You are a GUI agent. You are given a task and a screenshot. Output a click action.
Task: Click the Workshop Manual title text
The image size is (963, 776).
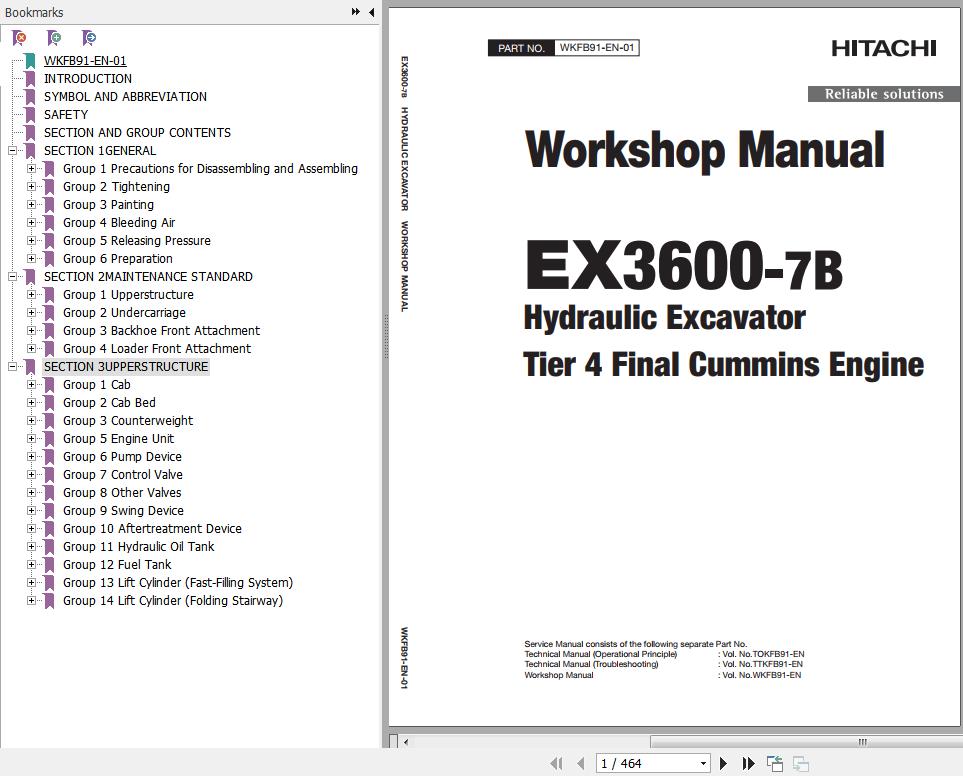click(x=704, y=150)
